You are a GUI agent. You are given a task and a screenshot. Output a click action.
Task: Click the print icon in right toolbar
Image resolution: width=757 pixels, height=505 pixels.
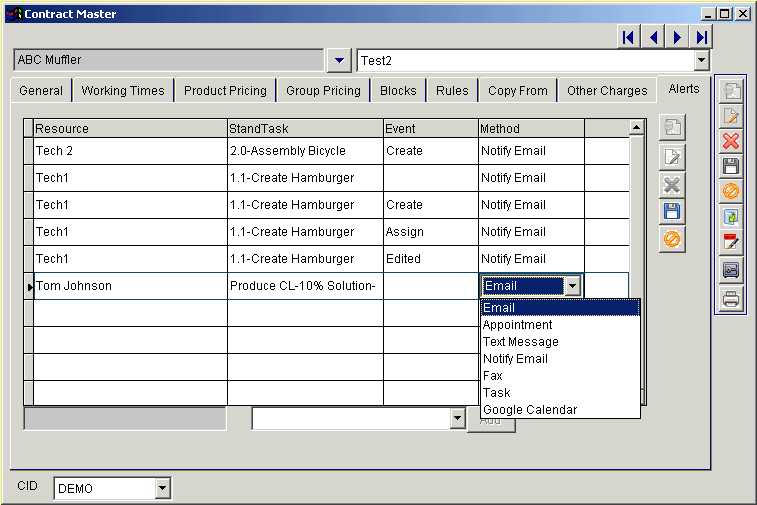coord(731,298)
